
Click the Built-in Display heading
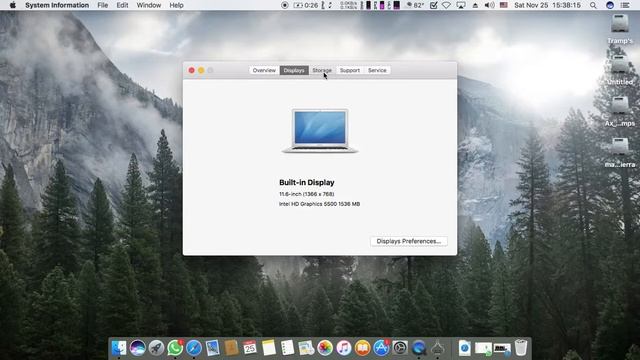click(307, 182)
